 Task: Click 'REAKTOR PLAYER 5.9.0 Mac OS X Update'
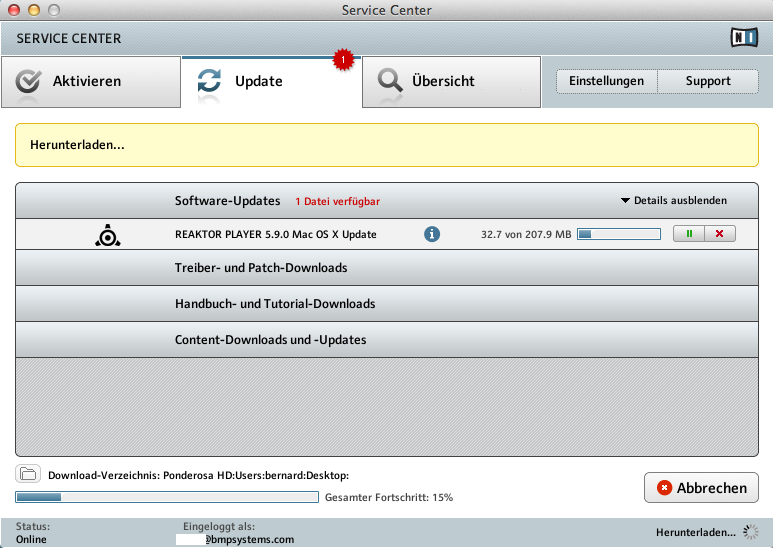pyautogui.click(x=276, y=234)
